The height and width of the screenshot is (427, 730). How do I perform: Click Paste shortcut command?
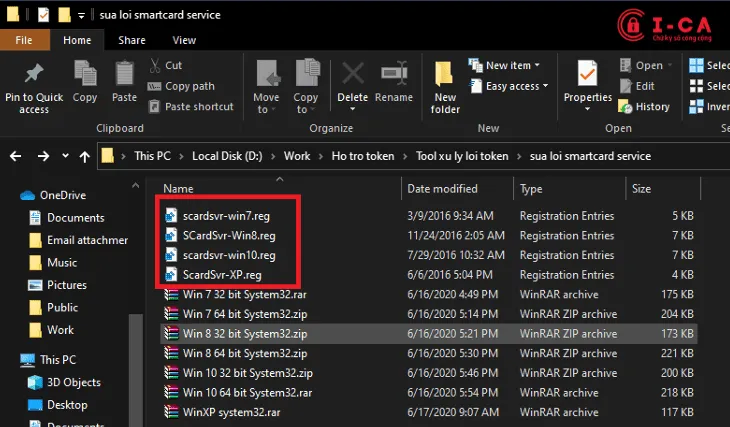(191, 107)
